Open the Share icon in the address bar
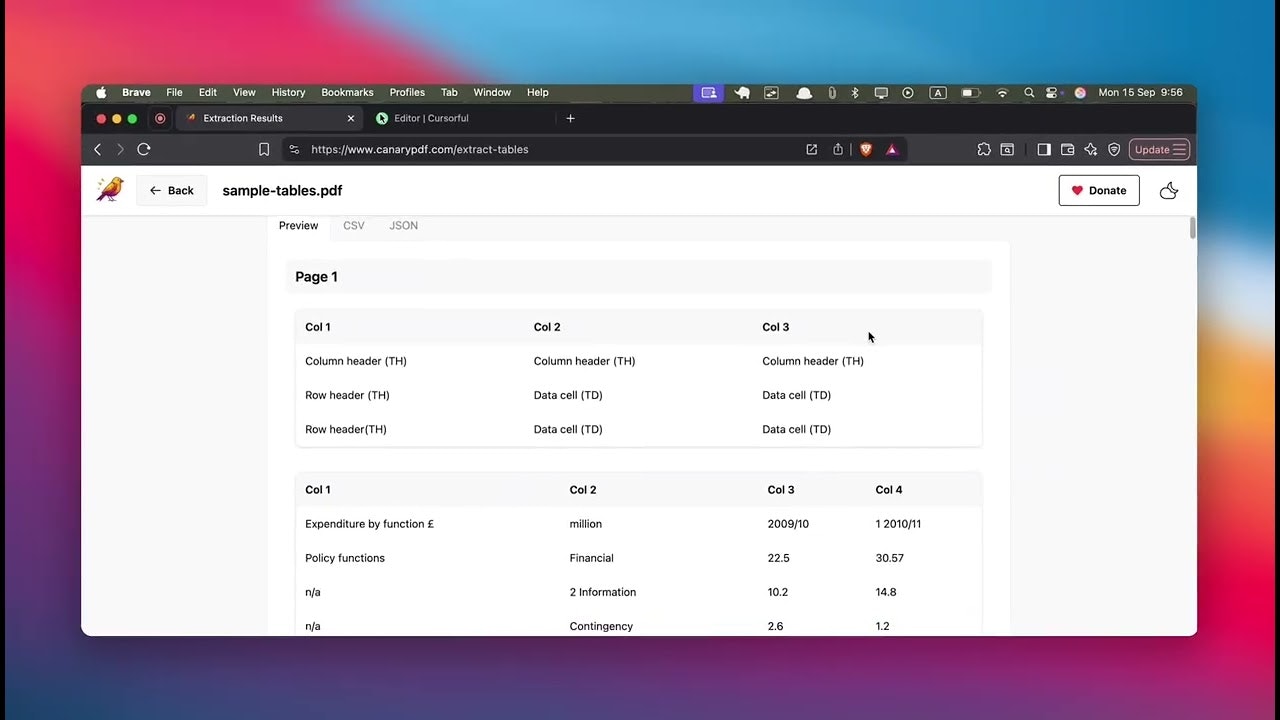 (x=838, y=149)
